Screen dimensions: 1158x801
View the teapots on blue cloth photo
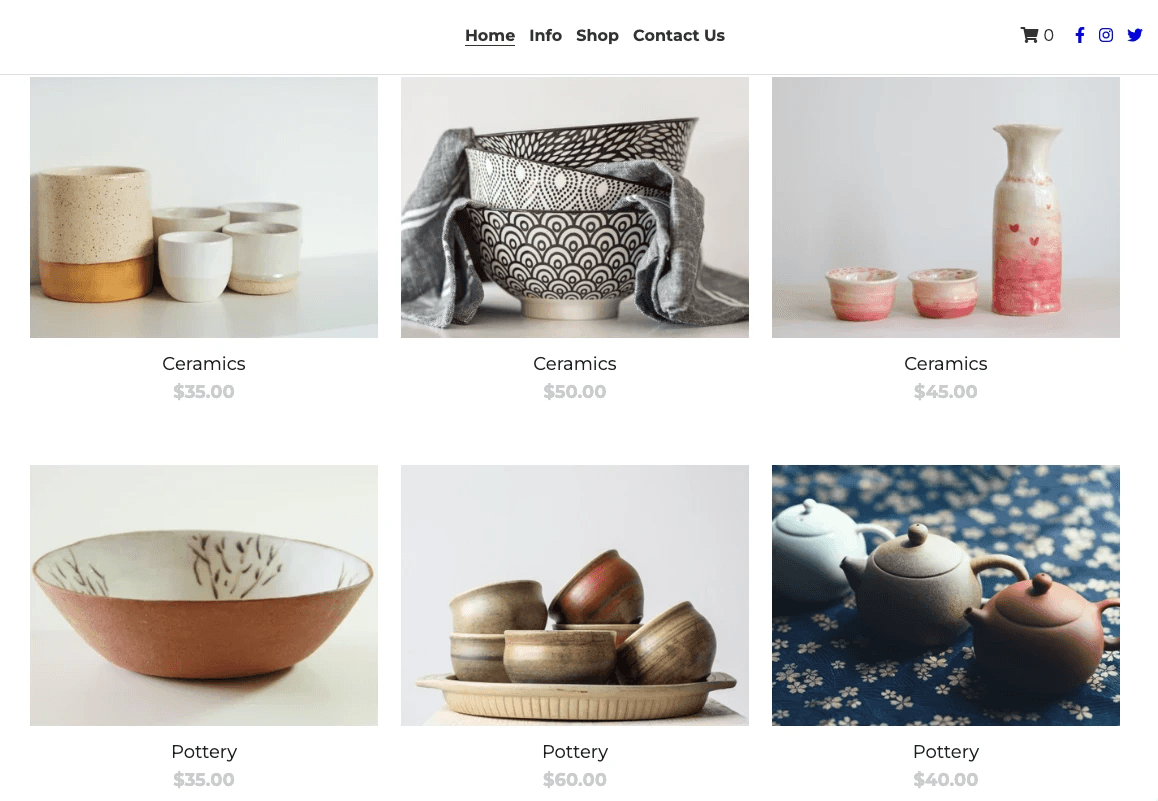tap(945, 595)
